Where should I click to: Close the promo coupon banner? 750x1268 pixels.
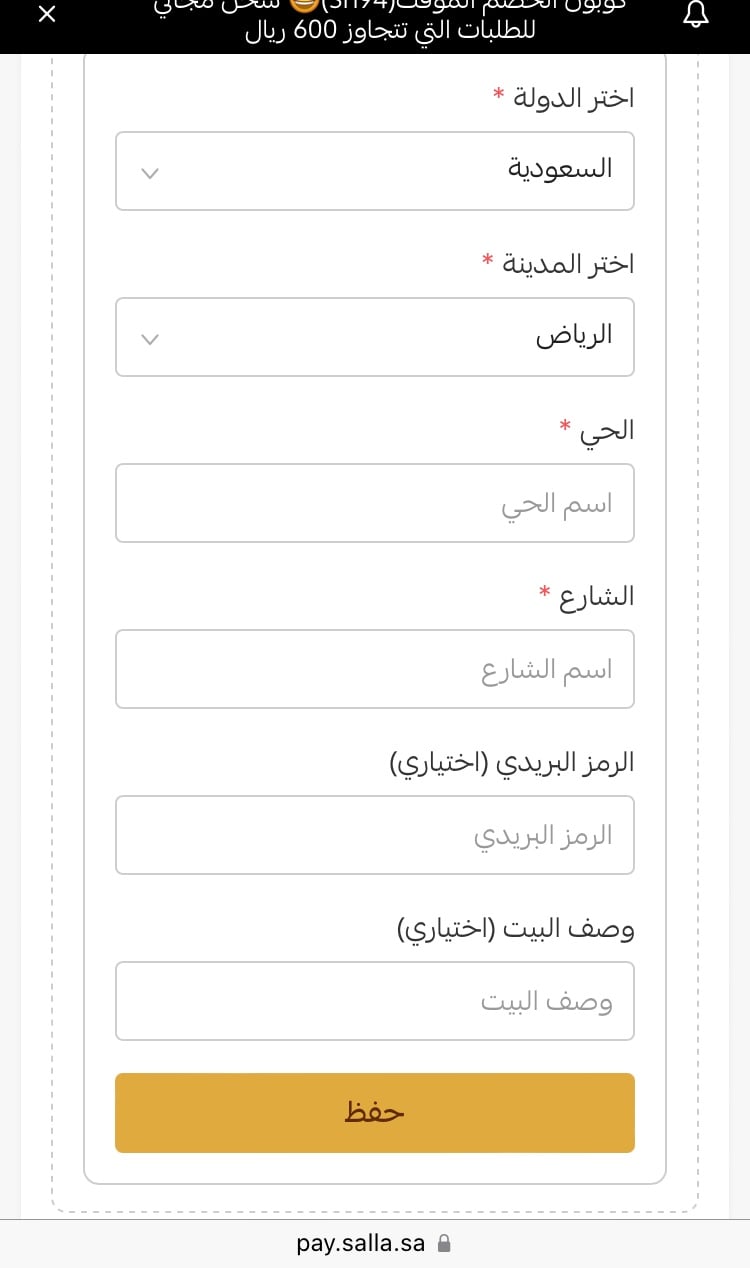(46, 15)
